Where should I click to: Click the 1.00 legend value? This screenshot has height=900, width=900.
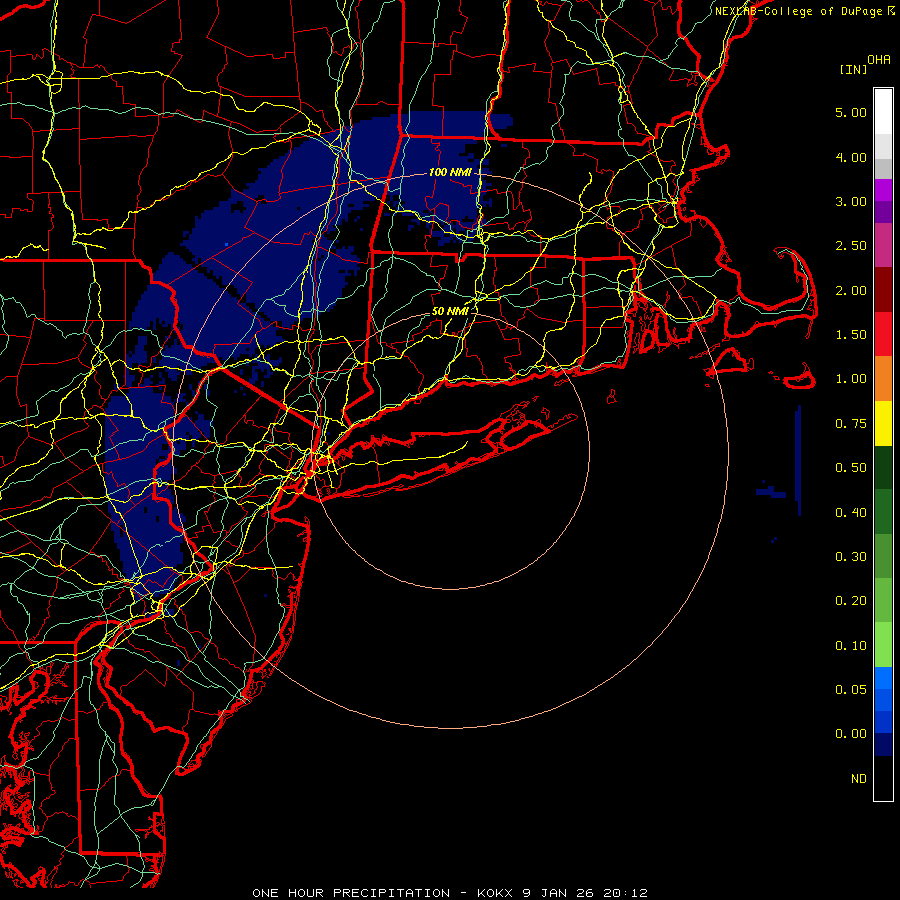coord(851,379)
